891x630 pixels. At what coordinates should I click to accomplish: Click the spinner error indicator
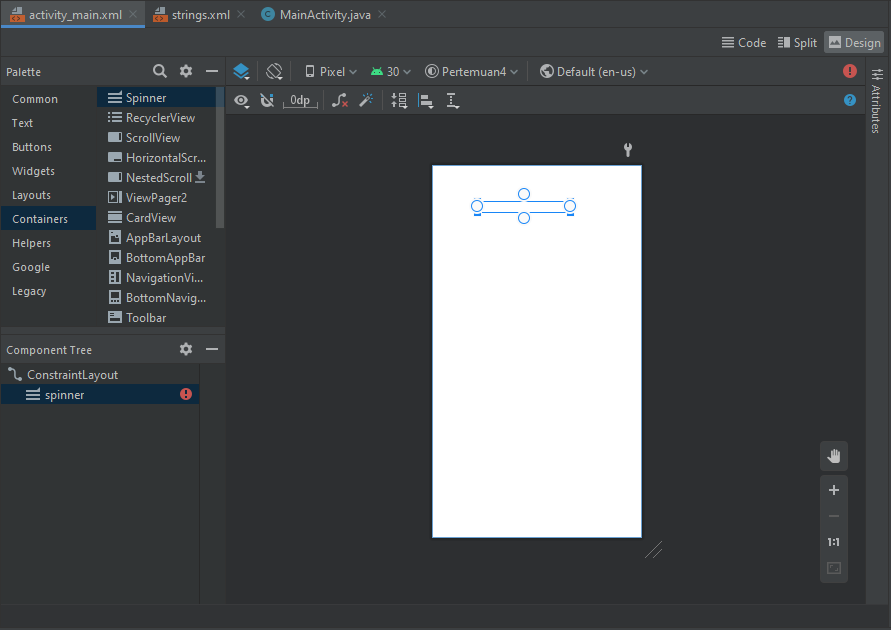click(x=186, y=394)
